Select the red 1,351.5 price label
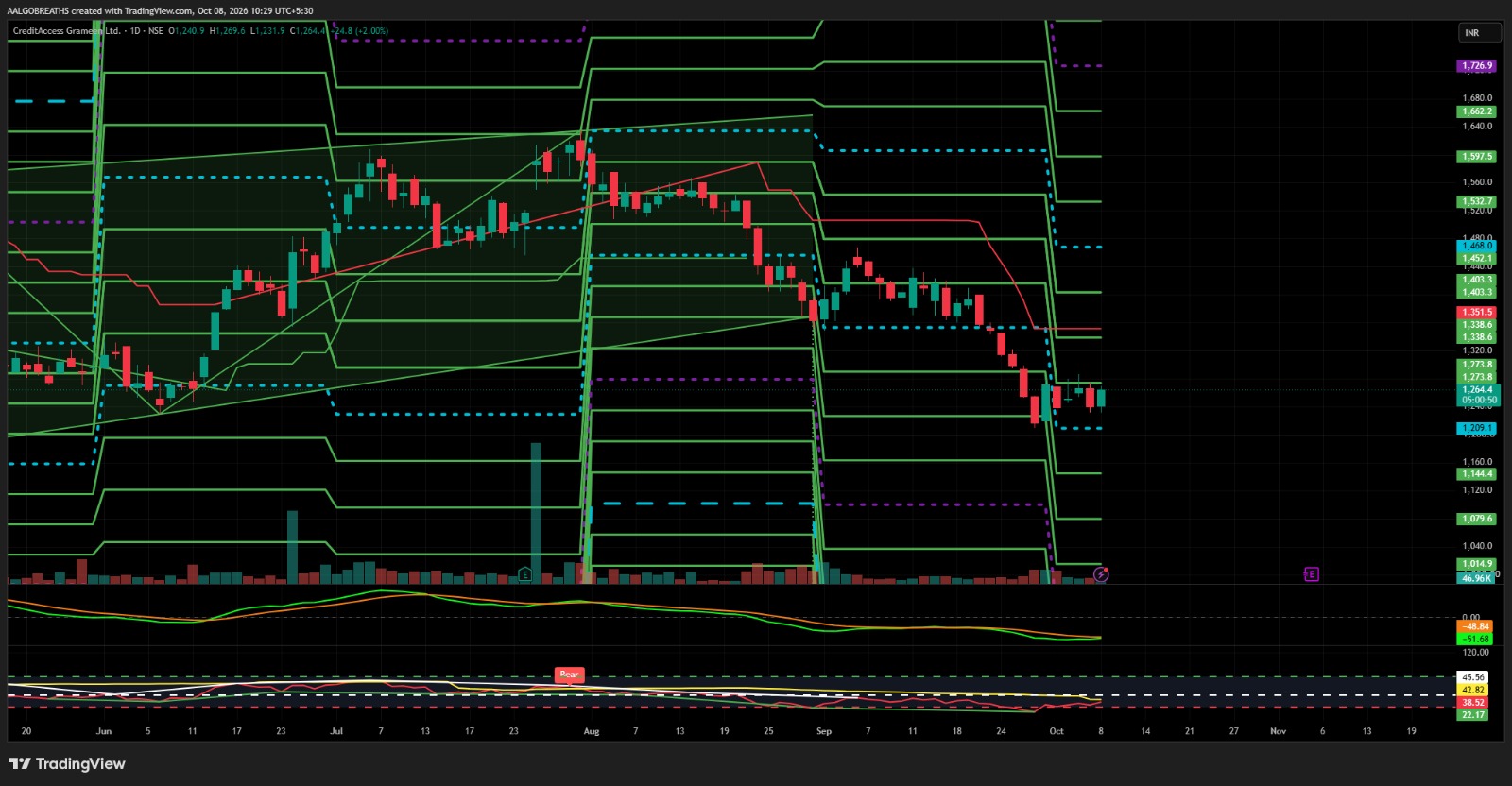This screenshot has height=786, width=1512. pos(1477,312)
